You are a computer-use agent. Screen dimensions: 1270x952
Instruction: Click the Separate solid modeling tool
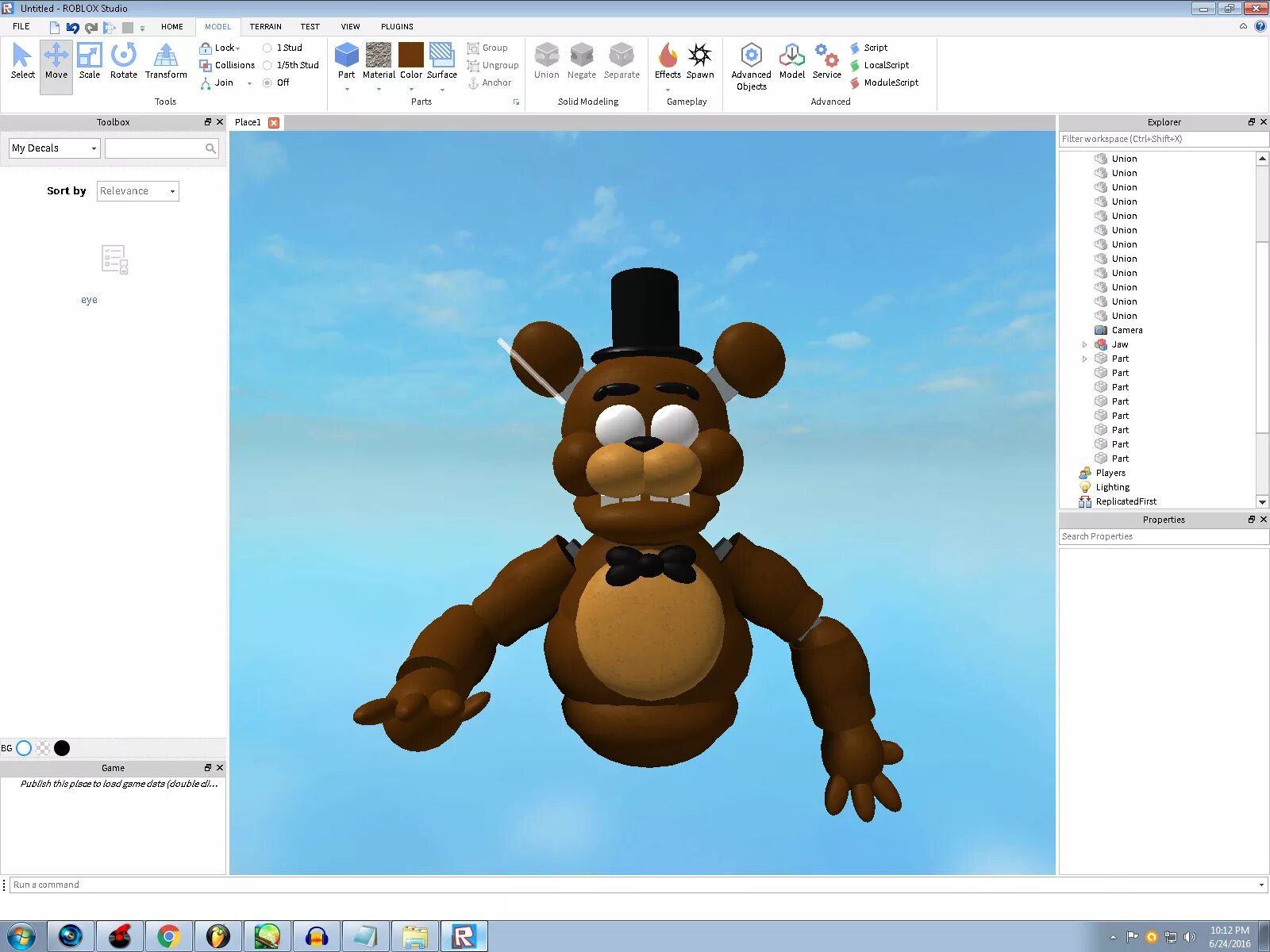(x=622, y=62)
